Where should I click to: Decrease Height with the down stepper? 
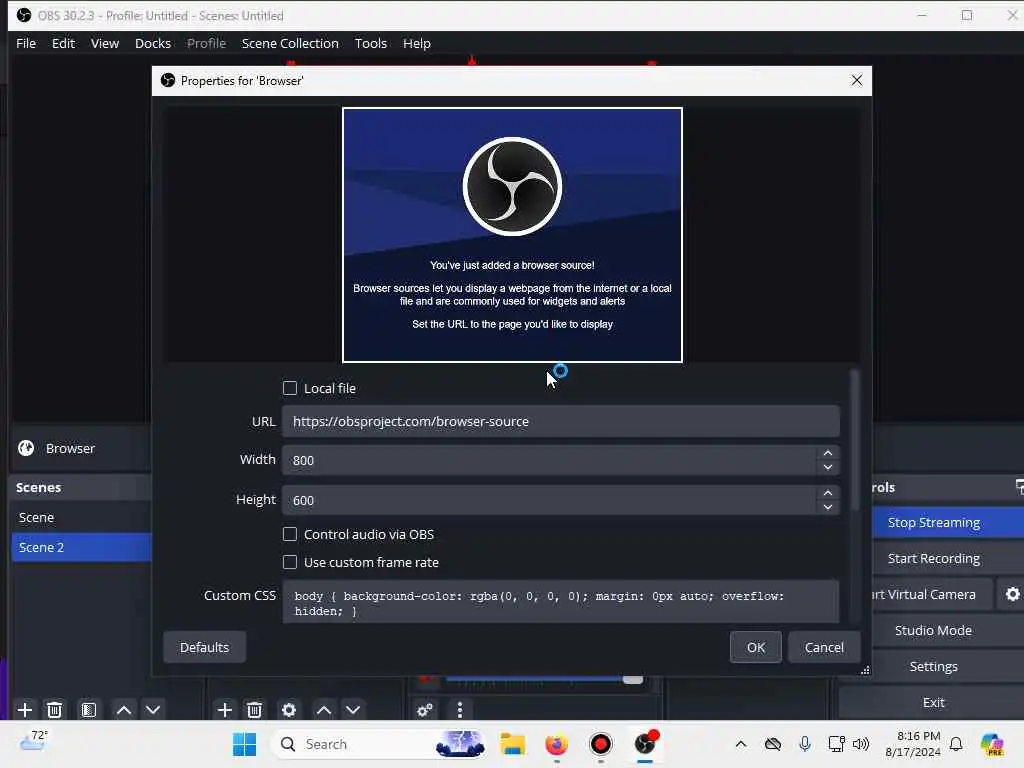point(827,507)
